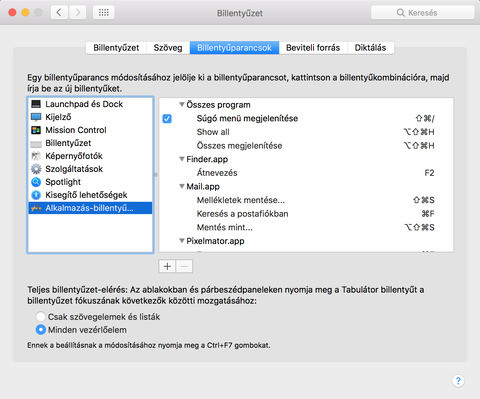Select the Szolgáltatások category
480x399 pixels.
[x=90, y=169]
